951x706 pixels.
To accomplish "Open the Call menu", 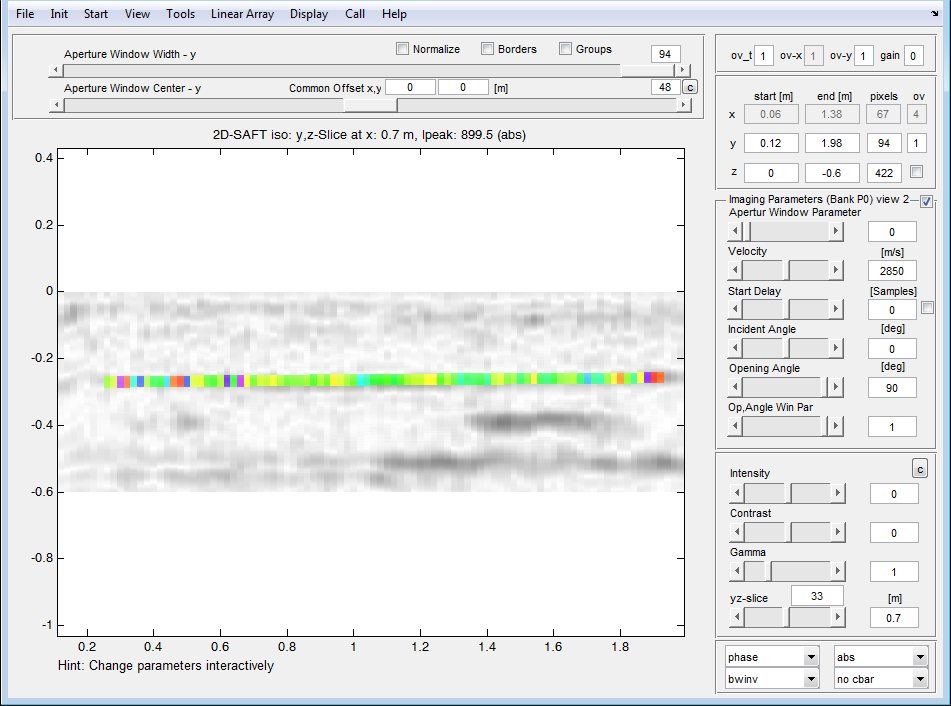I will click(x=355, y=14).
